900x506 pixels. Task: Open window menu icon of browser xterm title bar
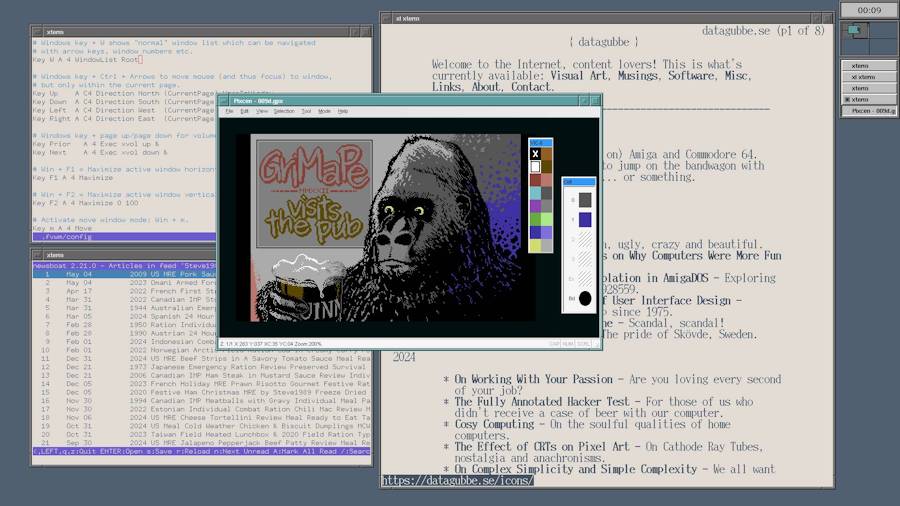click(x=386, y=18)
